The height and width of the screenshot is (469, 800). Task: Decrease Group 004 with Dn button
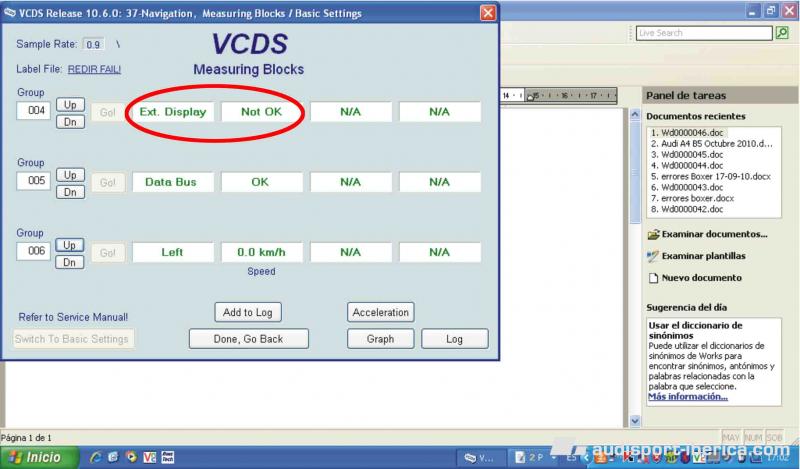tap(70, 122)
